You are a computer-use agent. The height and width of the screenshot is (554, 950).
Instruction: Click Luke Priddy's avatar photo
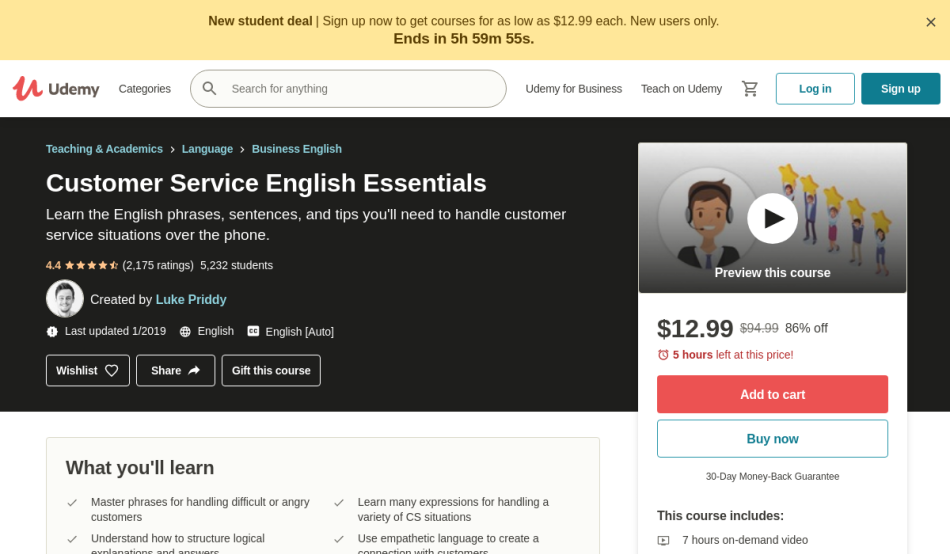[65, 299]
